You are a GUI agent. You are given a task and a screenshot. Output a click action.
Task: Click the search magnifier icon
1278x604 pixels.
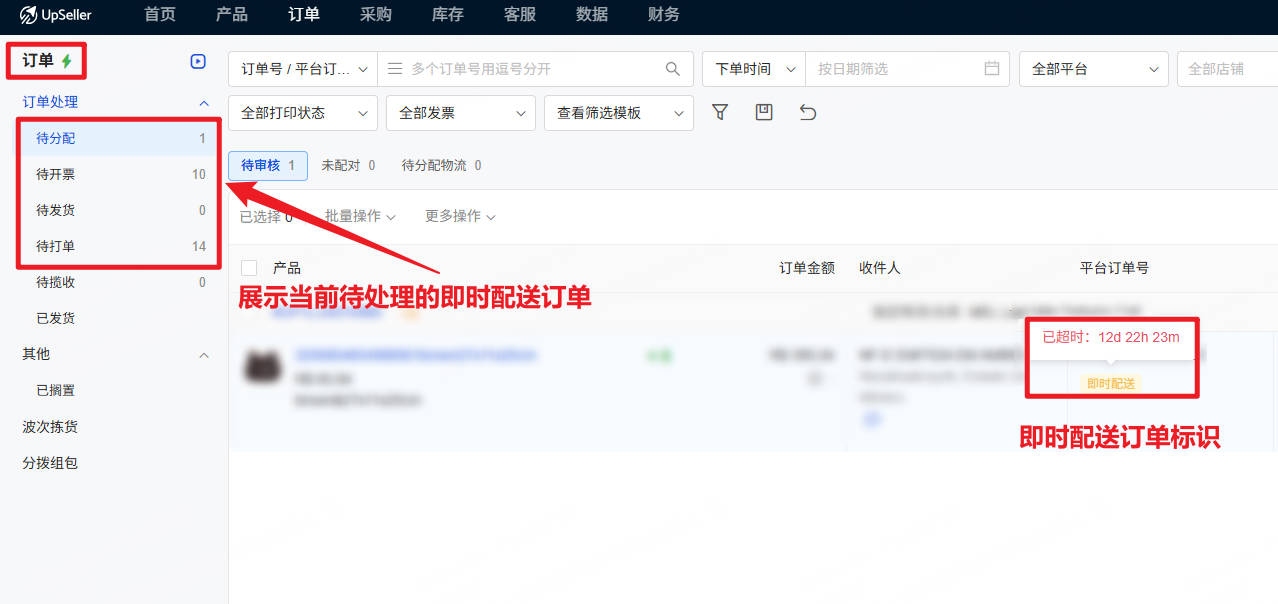673,69
